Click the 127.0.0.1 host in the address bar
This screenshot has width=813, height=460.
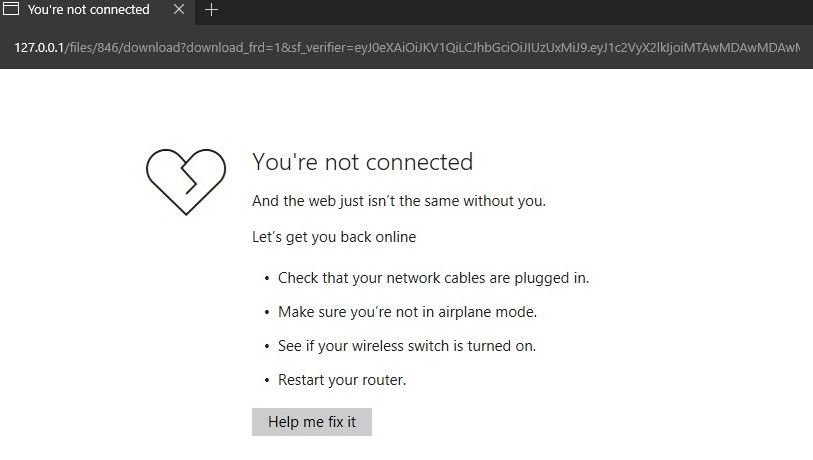coord(39,47)
